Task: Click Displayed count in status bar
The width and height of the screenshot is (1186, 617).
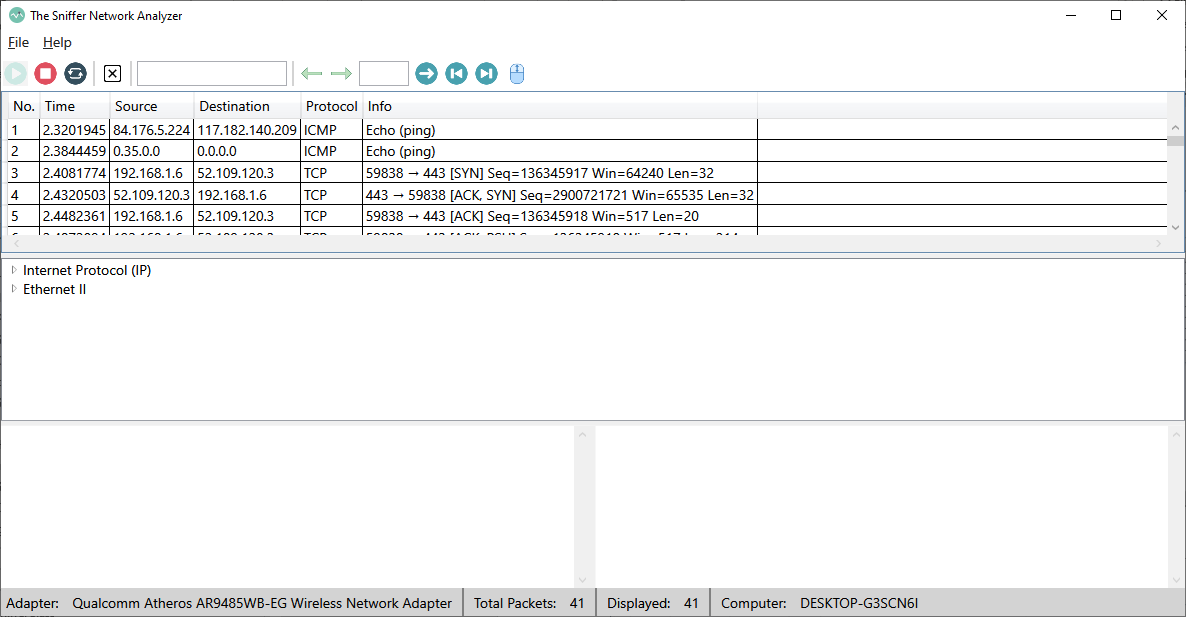Action: coord(691,603)
